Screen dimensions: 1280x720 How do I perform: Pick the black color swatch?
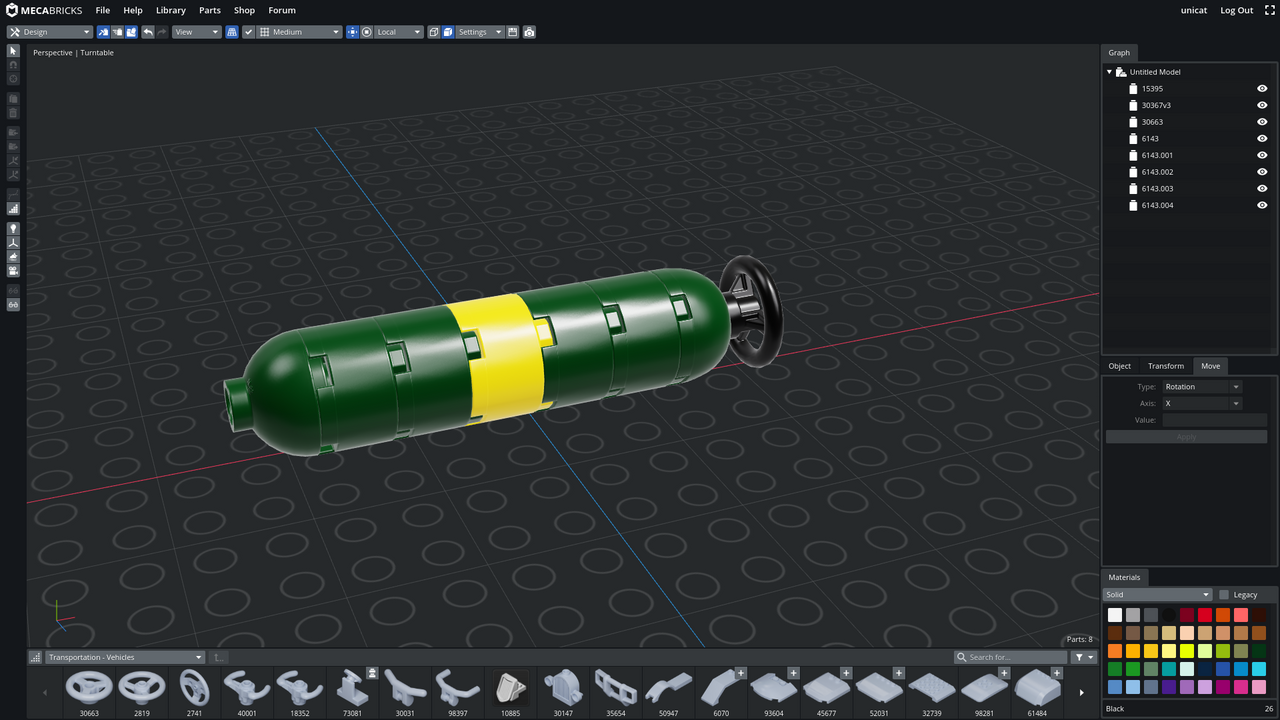(1169, 615)
